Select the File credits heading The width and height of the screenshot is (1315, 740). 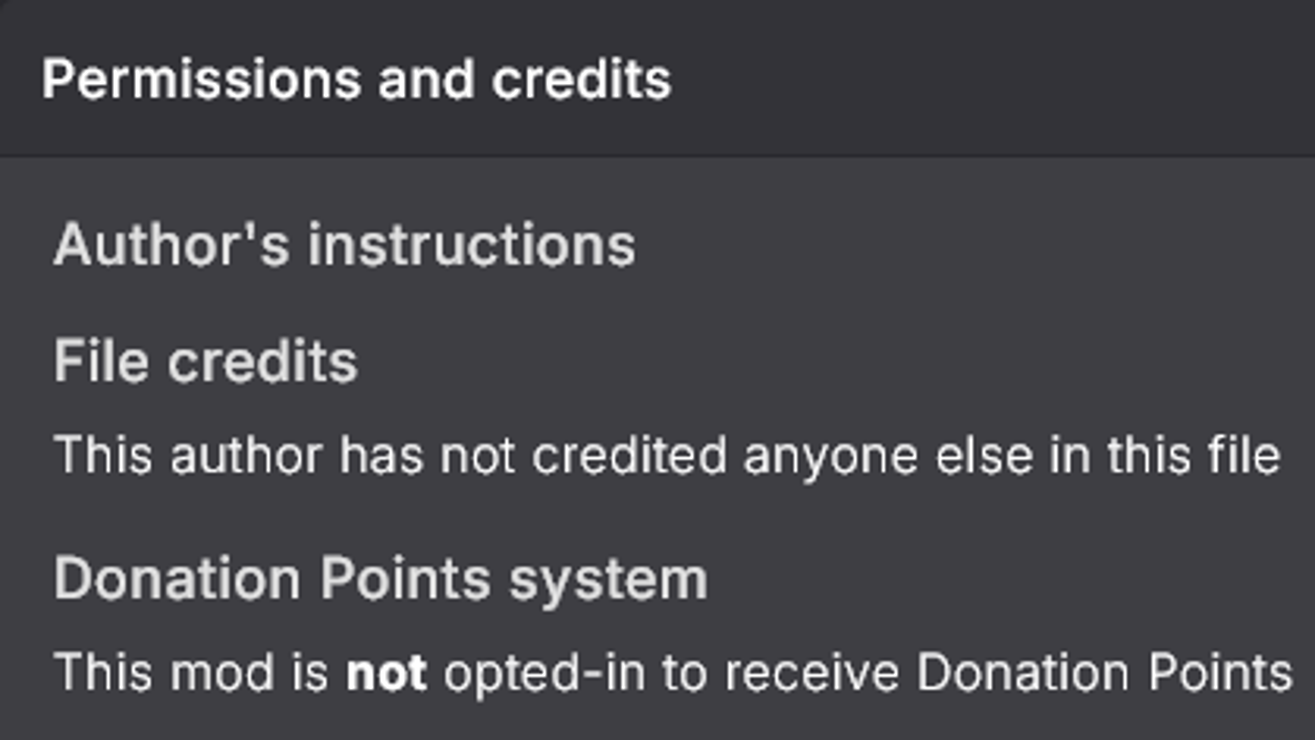point(205,361)
